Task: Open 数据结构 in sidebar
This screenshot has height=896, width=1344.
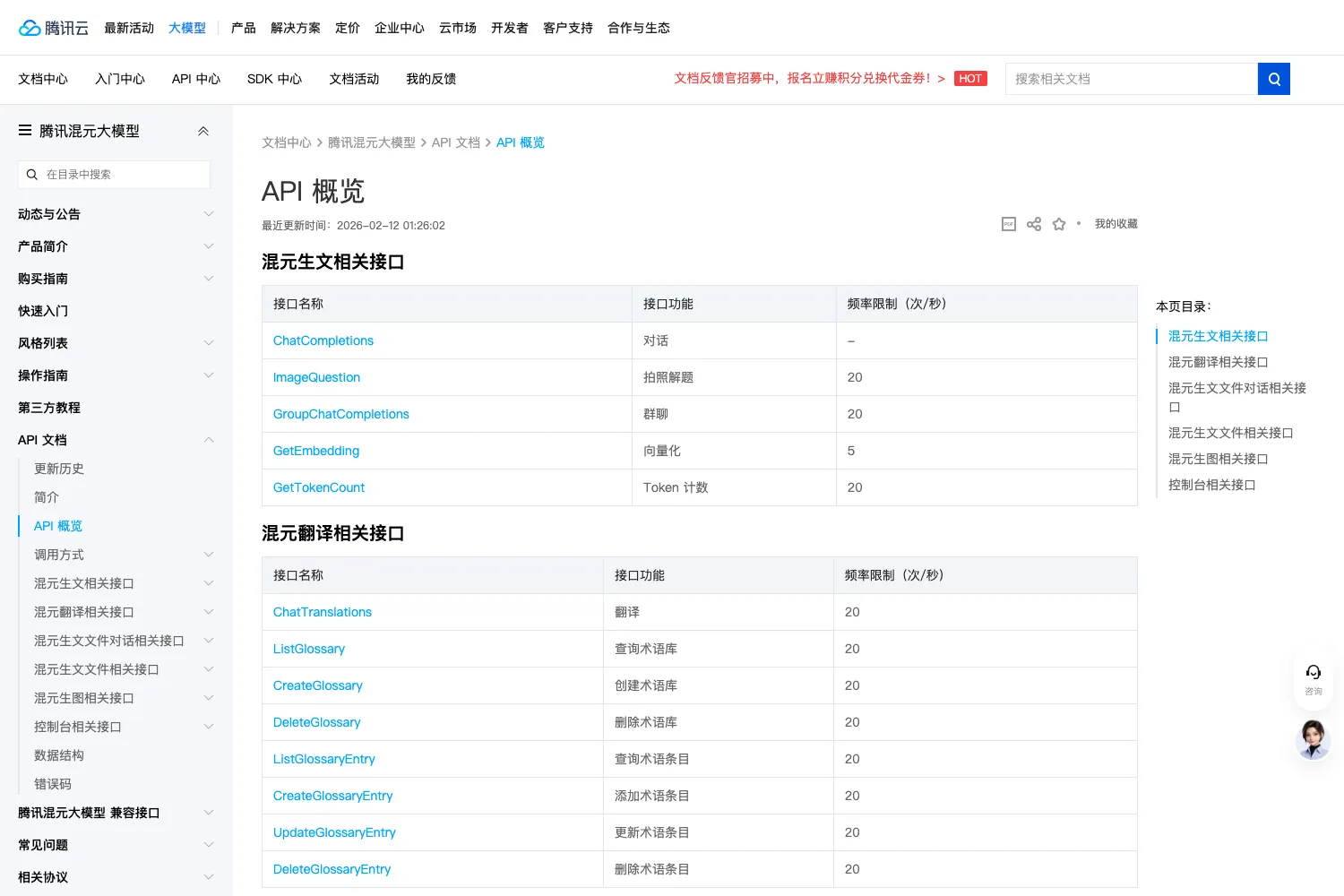Action: (x=59, y=755)
